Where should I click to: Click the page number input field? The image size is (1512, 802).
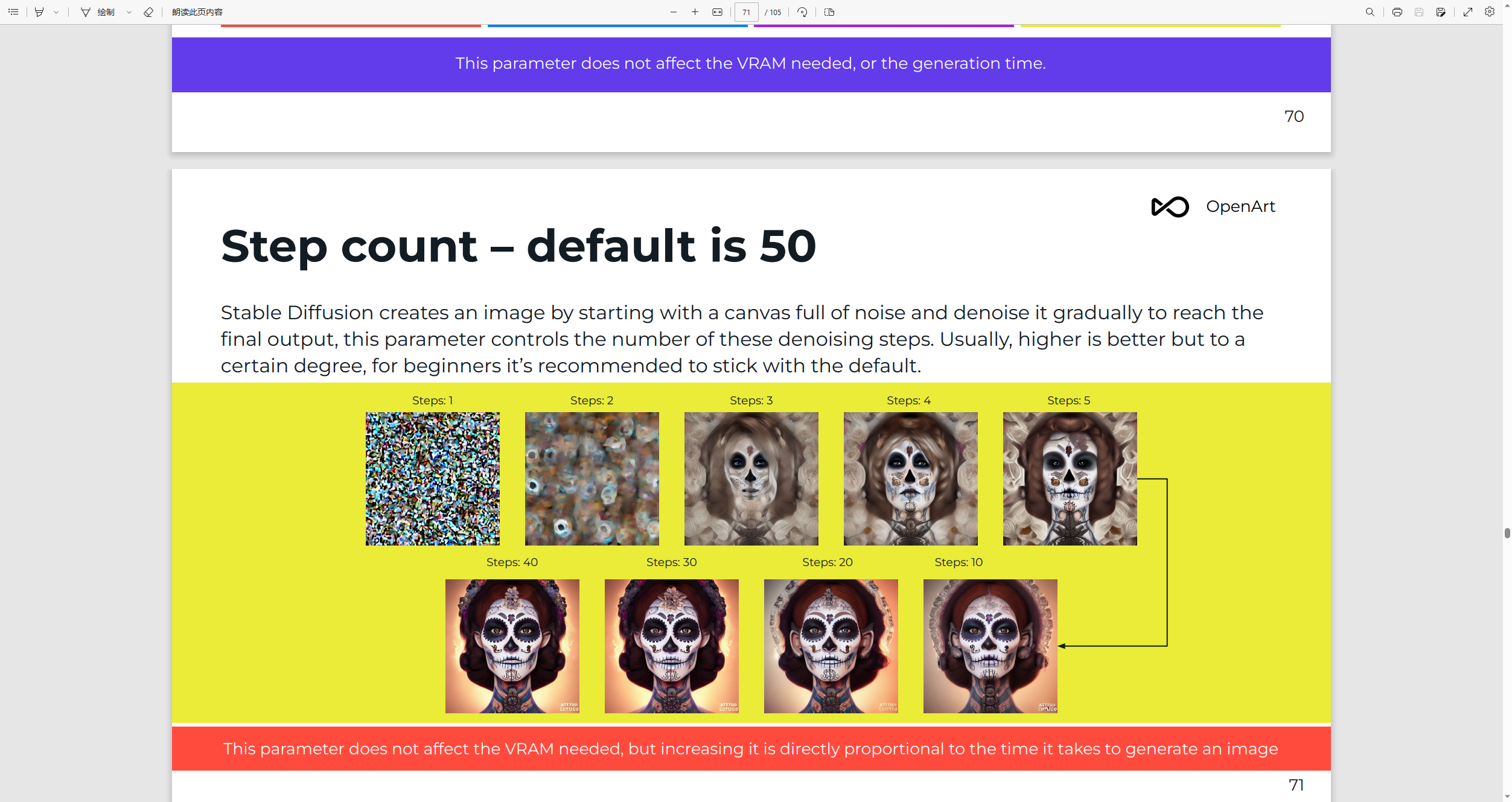point(746,12)
